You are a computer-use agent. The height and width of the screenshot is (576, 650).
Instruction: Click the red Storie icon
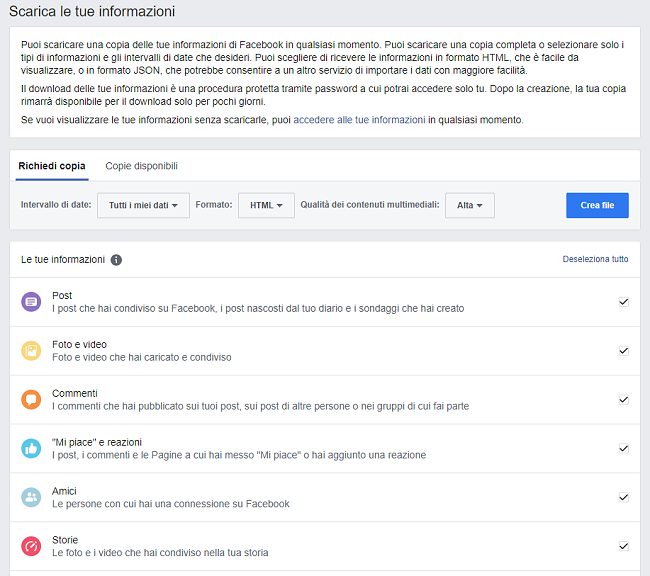pyautogui.click(x=31, y=546)
